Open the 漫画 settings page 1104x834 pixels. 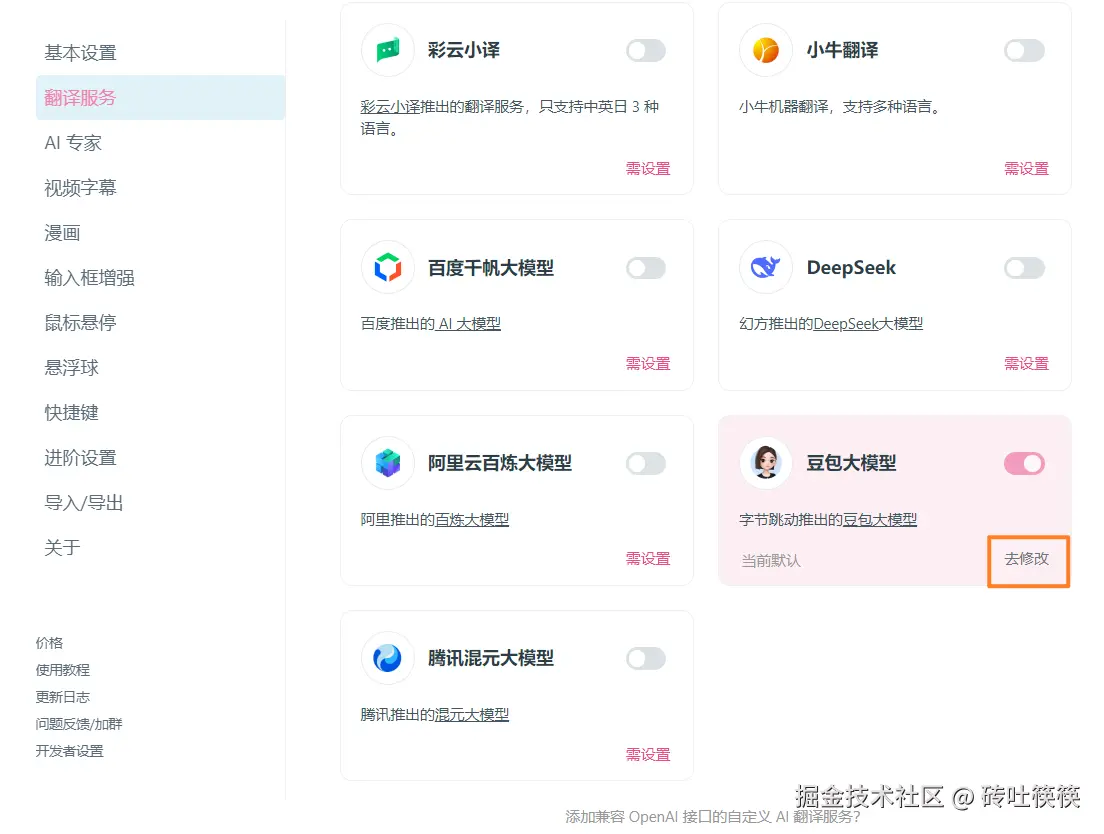point(161,233)
